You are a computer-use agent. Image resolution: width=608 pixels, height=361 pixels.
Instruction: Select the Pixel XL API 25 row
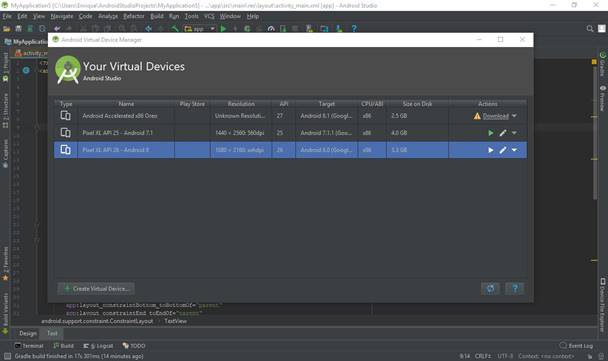coord(290,133)
